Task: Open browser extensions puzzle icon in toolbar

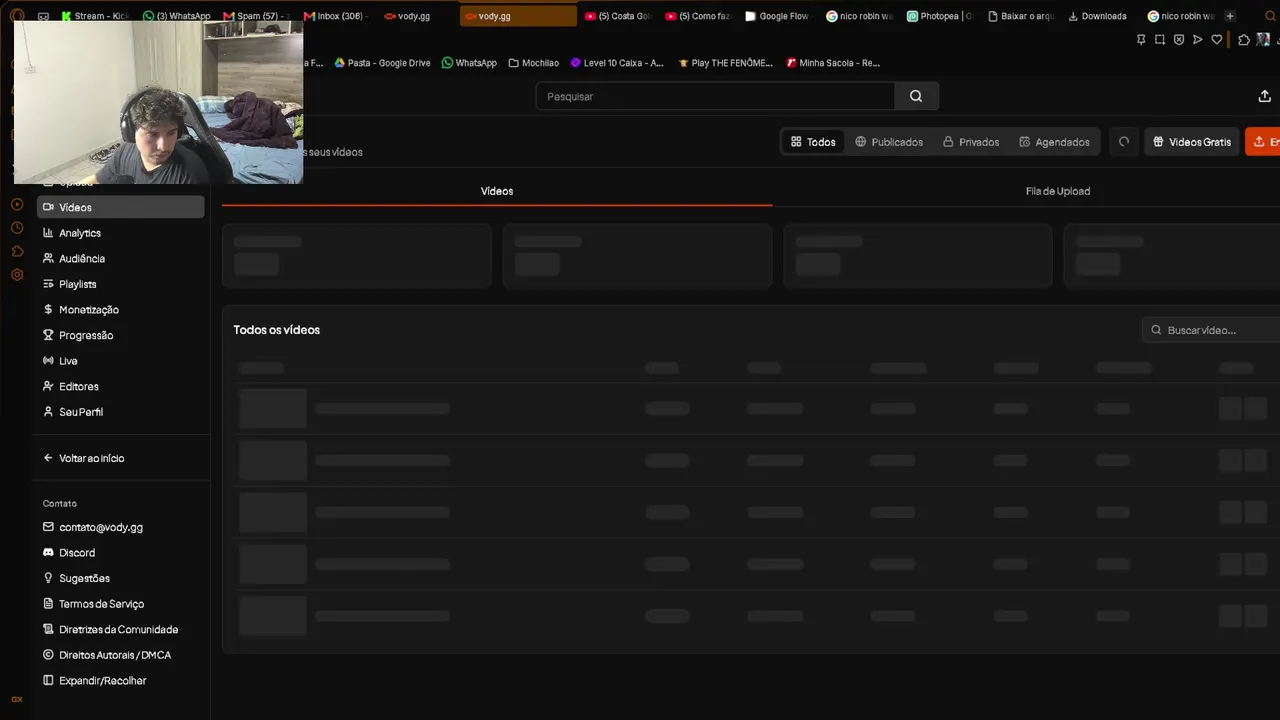Action: (1244, 40)
